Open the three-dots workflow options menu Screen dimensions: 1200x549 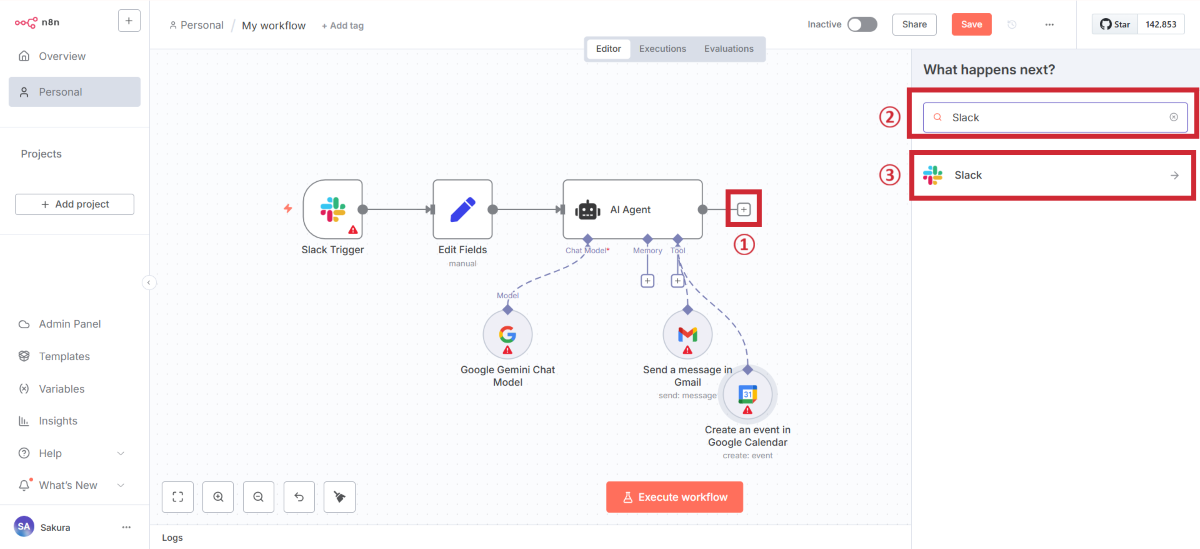1049,25
